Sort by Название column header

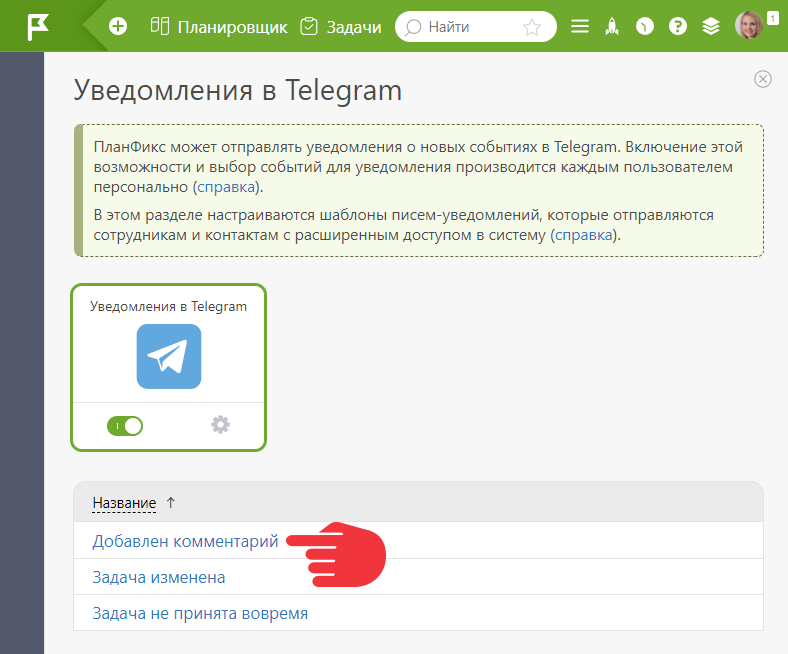tap(124, 503)
